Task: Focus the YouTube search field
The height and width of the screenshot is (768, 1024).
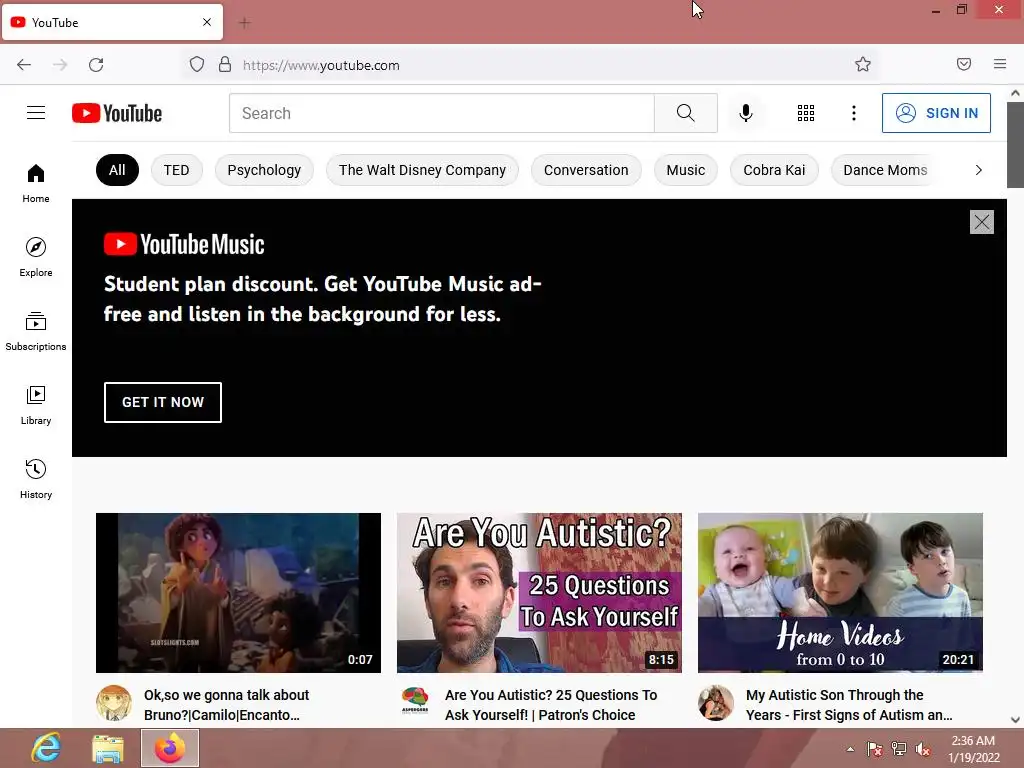Action: click(441, 113)
